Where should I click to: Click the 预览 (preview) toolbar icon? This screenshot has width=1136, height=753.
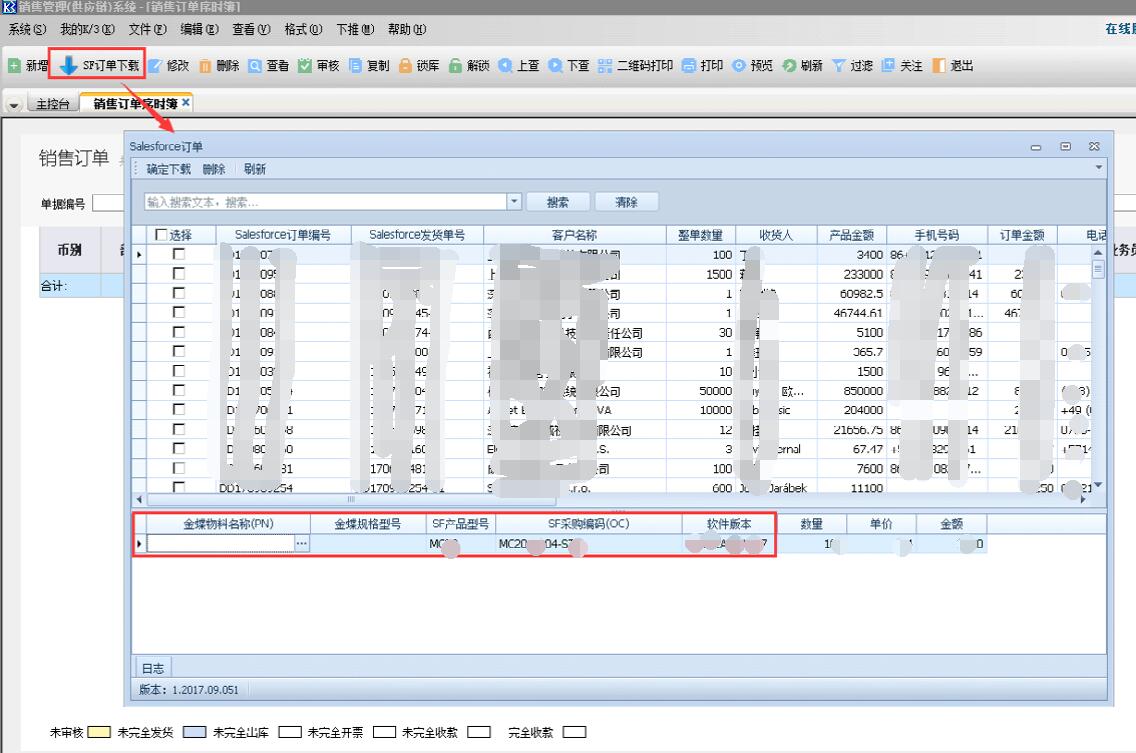click(x=739, y=65)
